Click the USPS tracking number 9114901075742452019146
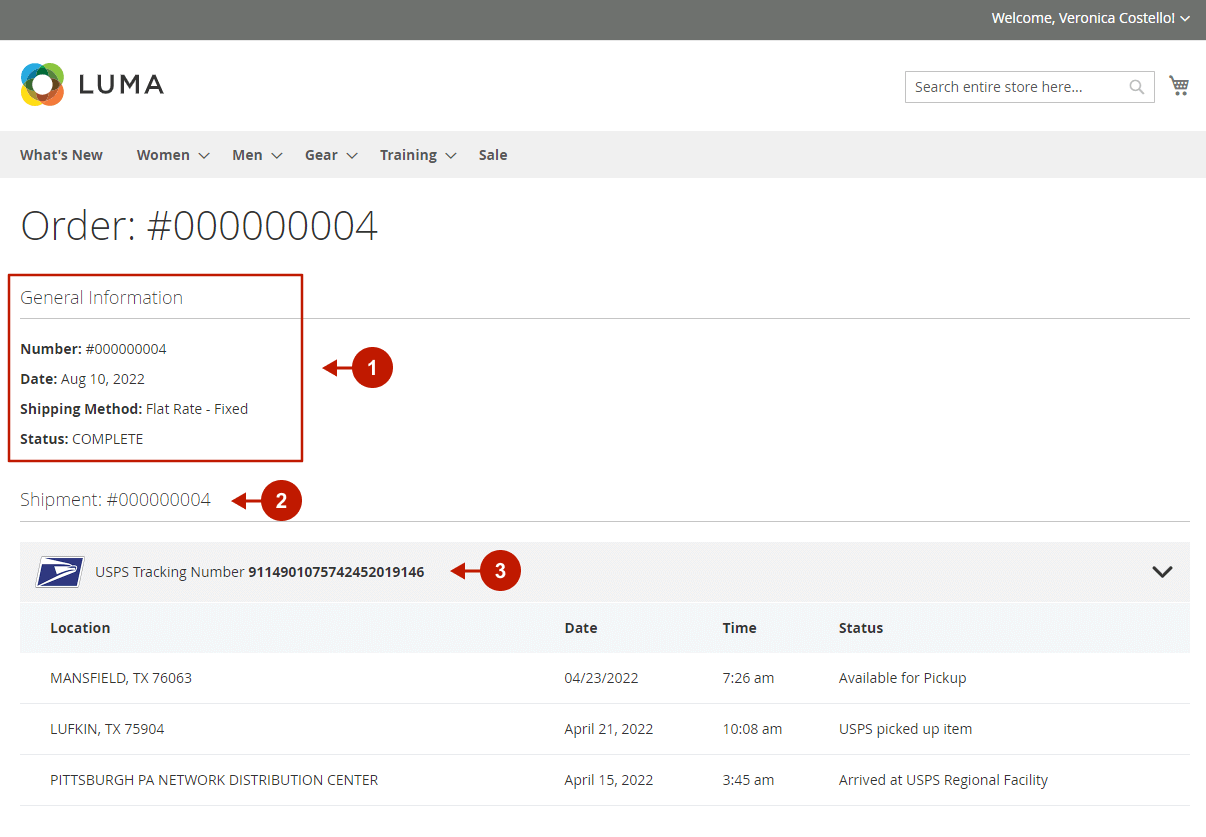 pyautogui.click(x=336, y=572)
